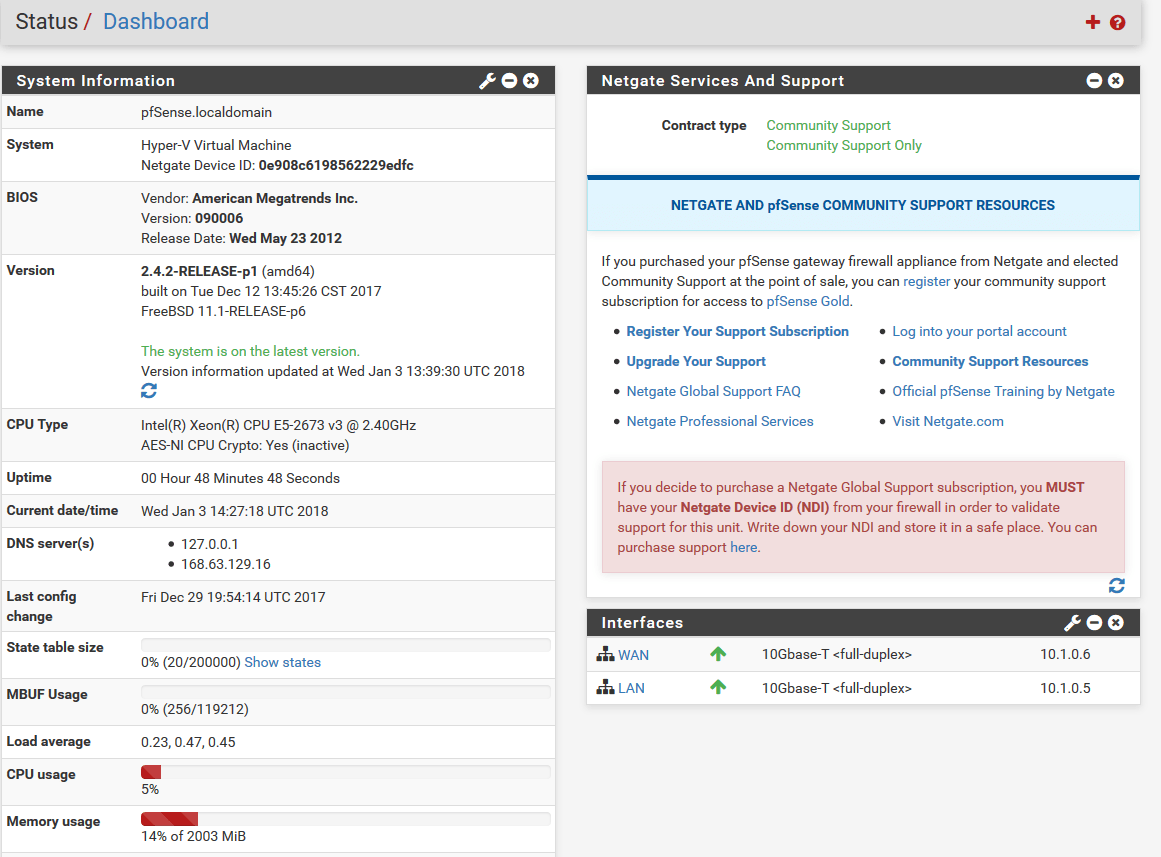The image size is (1161, 857).
Task: Close Netgate Services And Support widget
Action: (1116, 81)
